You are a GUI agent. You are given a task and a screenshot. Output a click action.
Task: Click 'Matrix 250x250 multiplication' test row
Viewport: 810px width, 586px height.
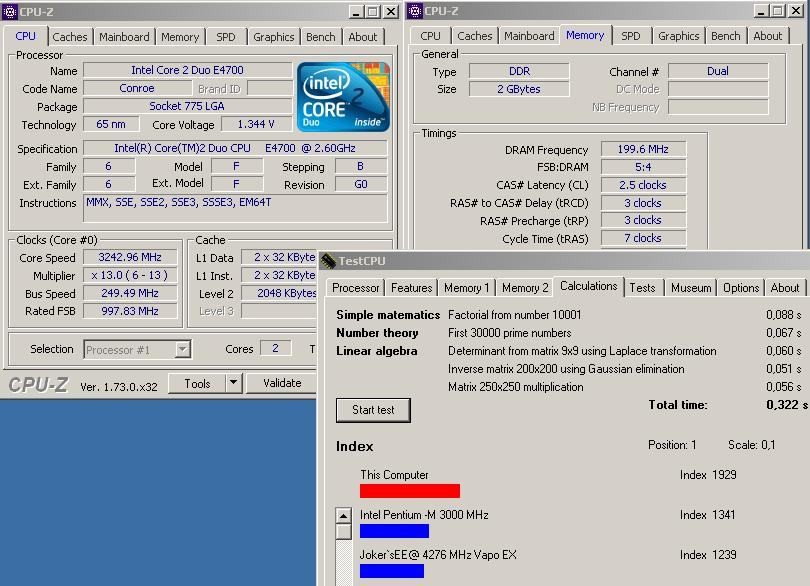coord(516,387)
